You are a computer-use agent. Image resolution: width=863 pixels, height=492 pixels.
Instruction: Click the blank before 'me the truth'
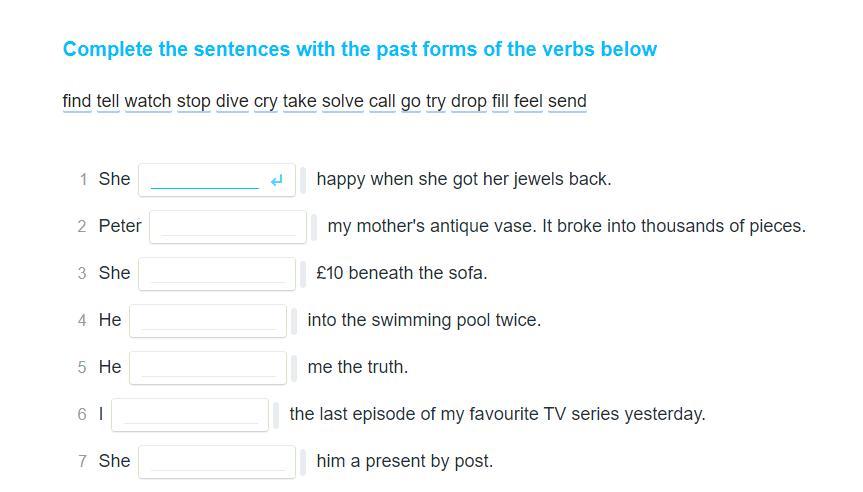(x=208, y=368)
